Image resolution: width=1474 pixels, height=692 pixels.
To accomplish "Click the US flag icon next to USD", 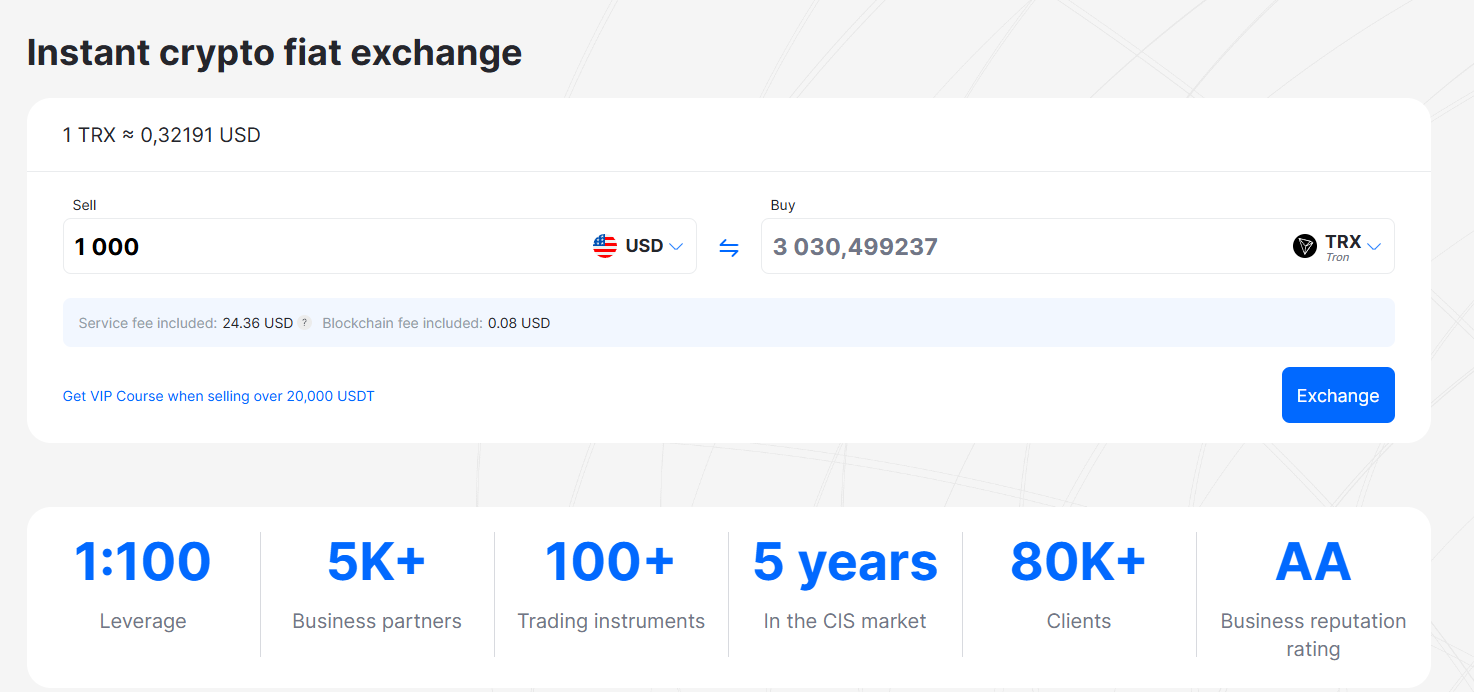I will 605,245.
